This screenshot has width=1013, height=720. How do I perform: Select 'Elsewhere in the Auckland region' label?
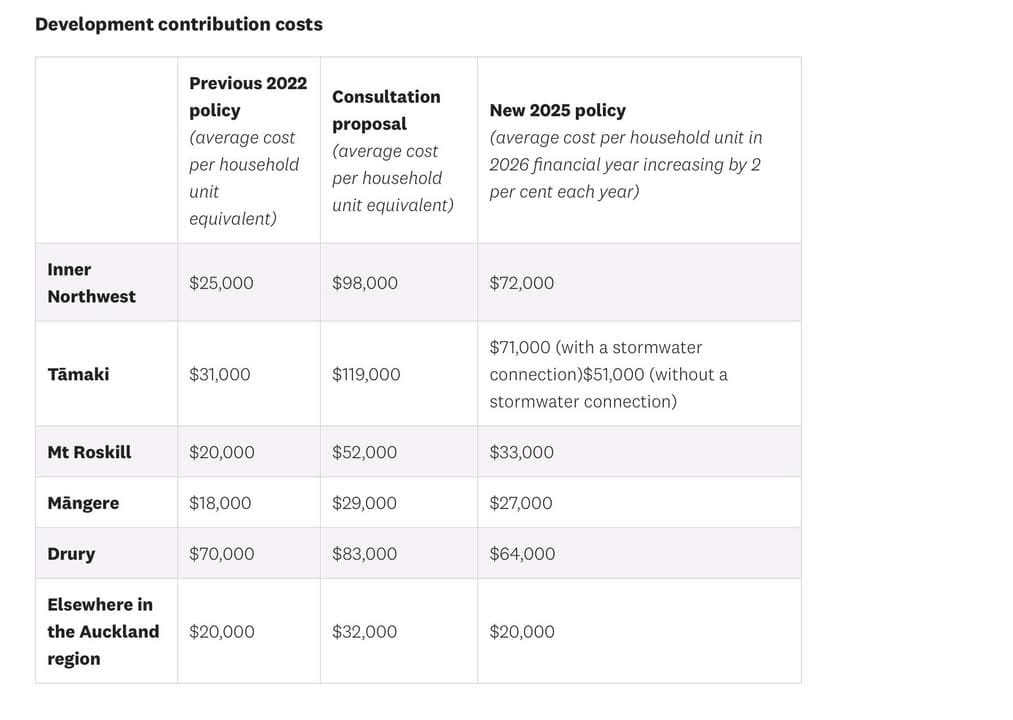coord(103,631)
